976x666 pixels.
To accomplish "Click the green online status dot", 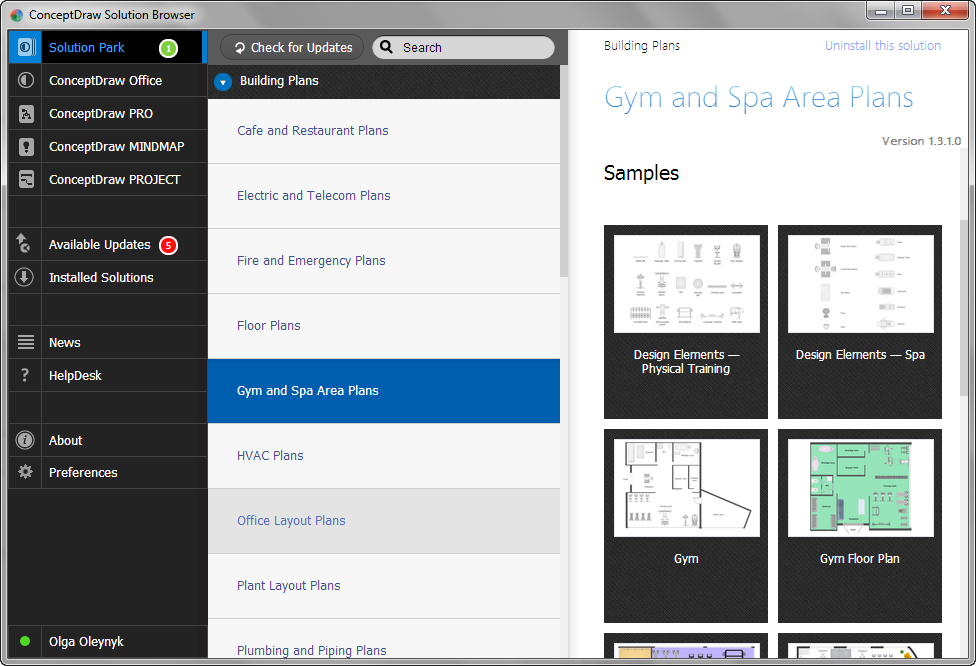I will [25, 641].
